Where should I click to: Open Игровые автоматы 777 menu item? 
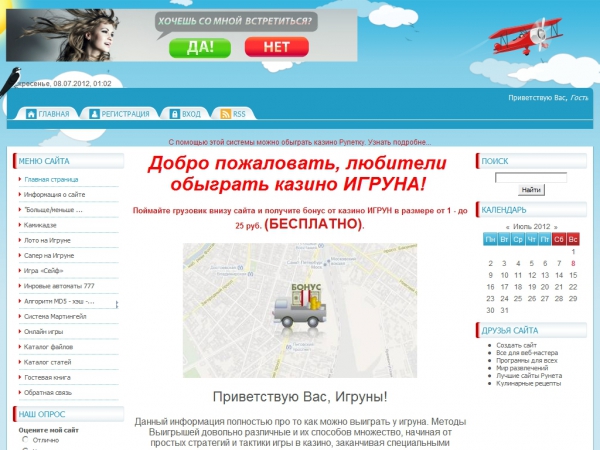(59, 286)
